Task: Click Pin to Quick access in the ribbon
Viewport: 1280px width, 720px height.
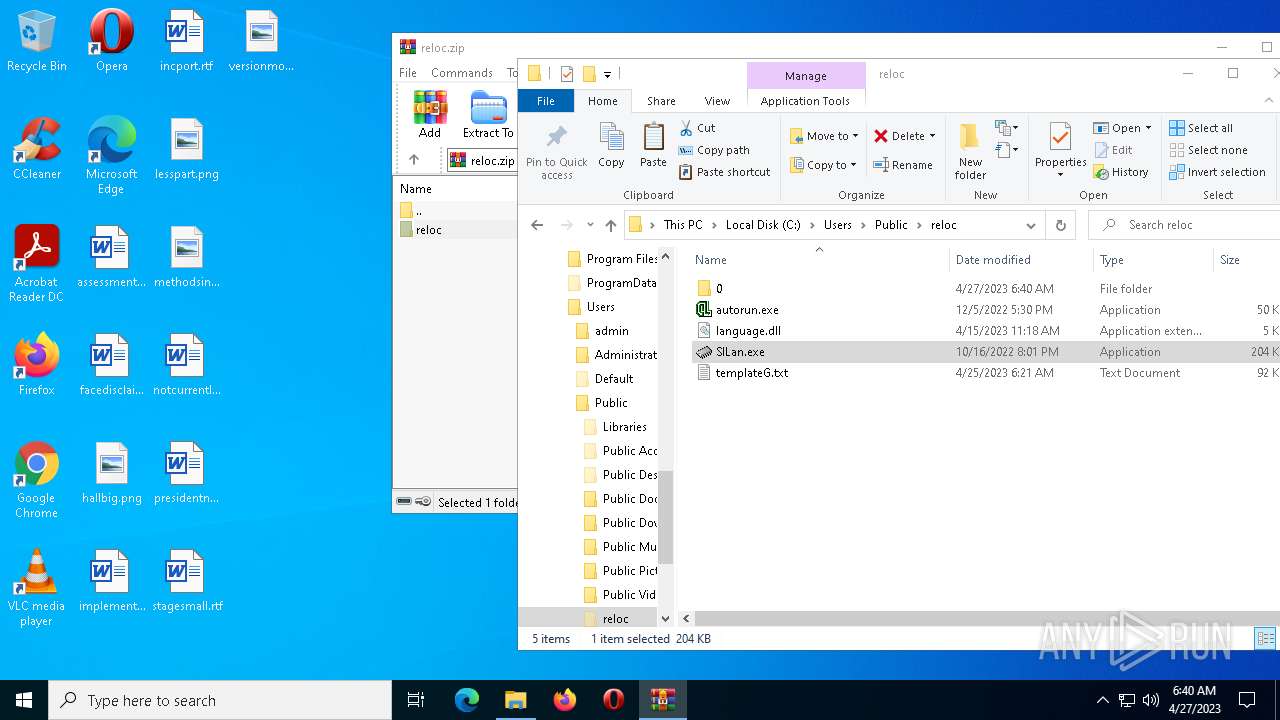Action: [557, 151]
